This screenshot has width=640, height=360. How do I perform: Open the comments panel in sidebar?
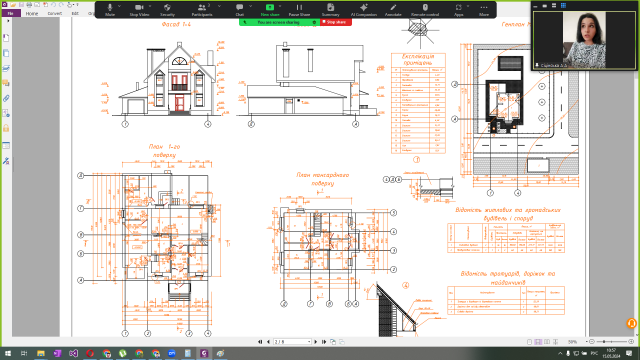[x=6, y=83]
